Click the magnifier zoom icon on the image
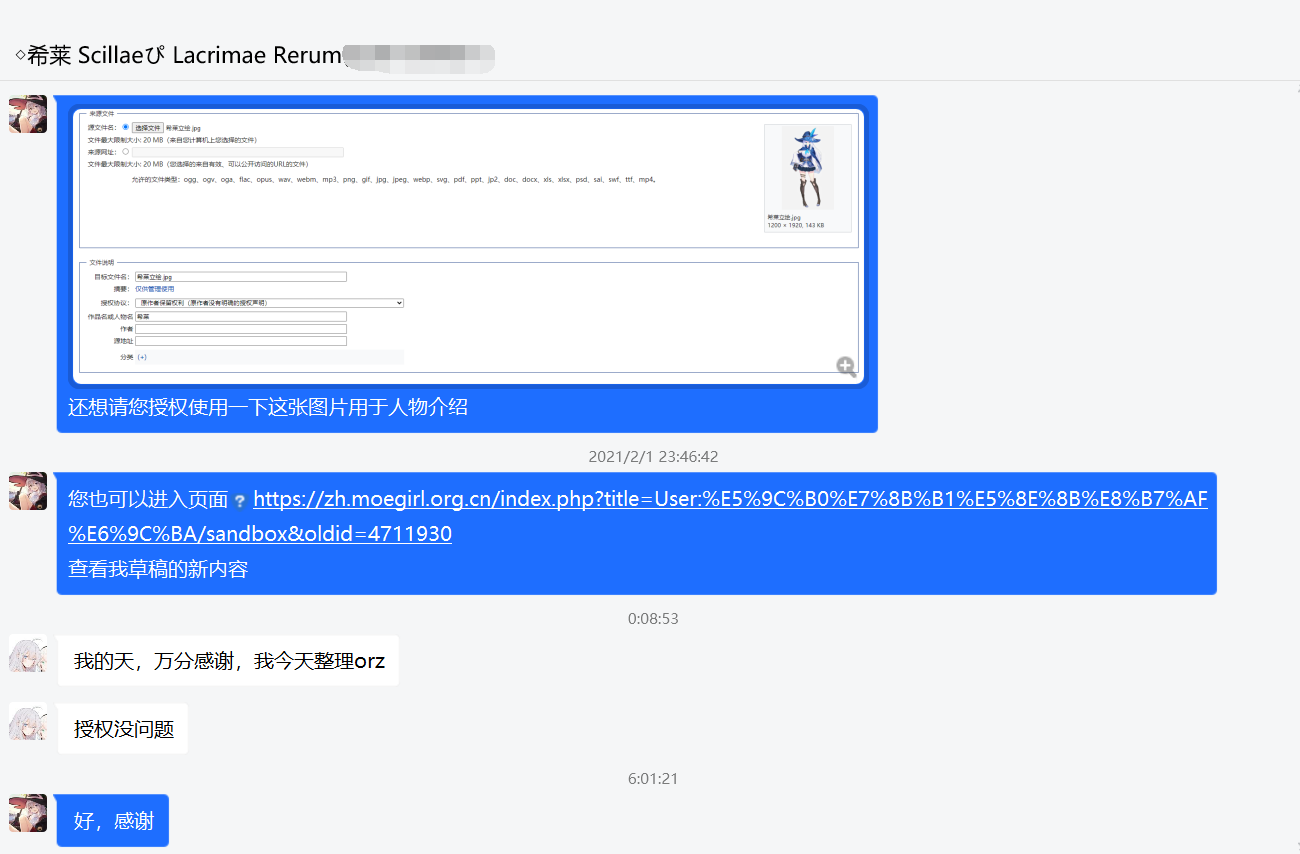 pyautogui.click(x=846, y=367)
